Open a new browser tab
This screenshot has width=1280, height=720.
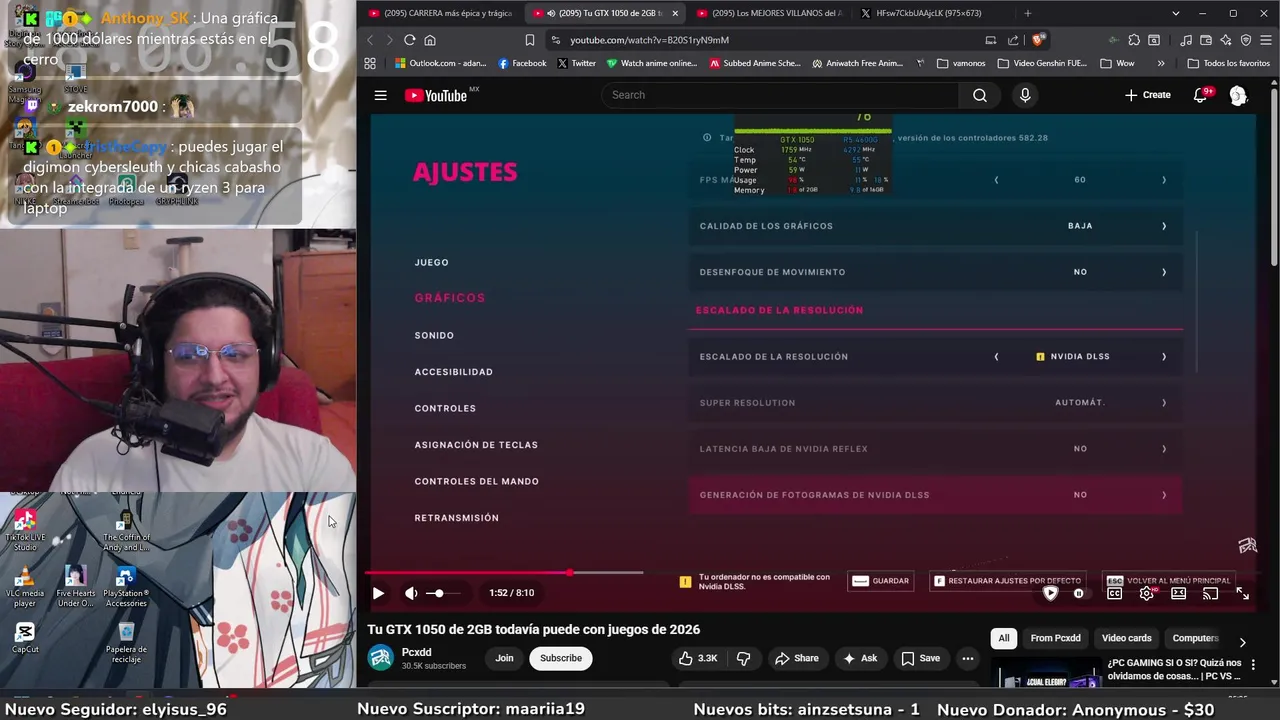(x=1027, y=13)
